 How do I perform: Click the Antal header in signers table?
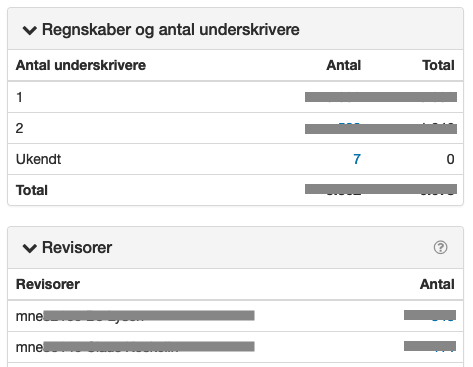click(x=344, y=65)
